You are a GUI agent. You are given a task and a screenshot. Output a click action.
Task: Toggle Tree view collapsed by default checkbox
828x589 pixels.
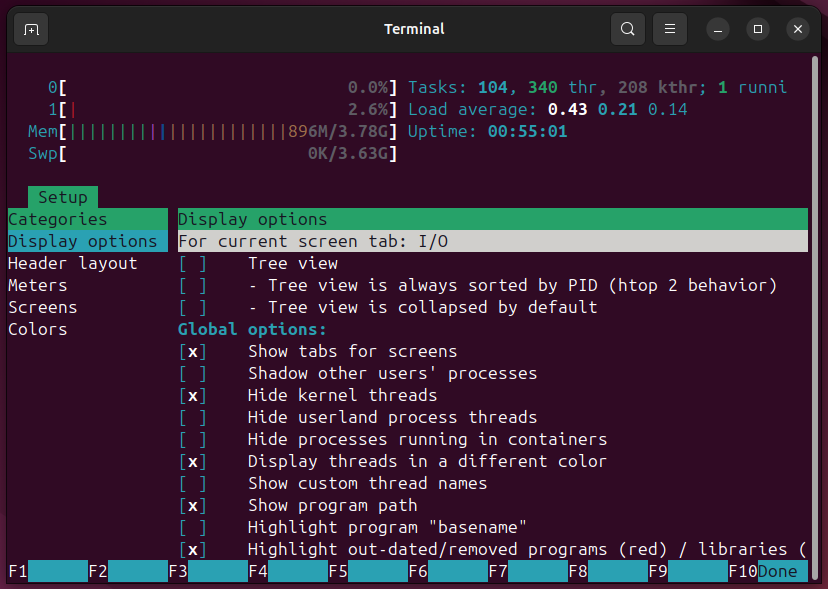tap(193, 307)
